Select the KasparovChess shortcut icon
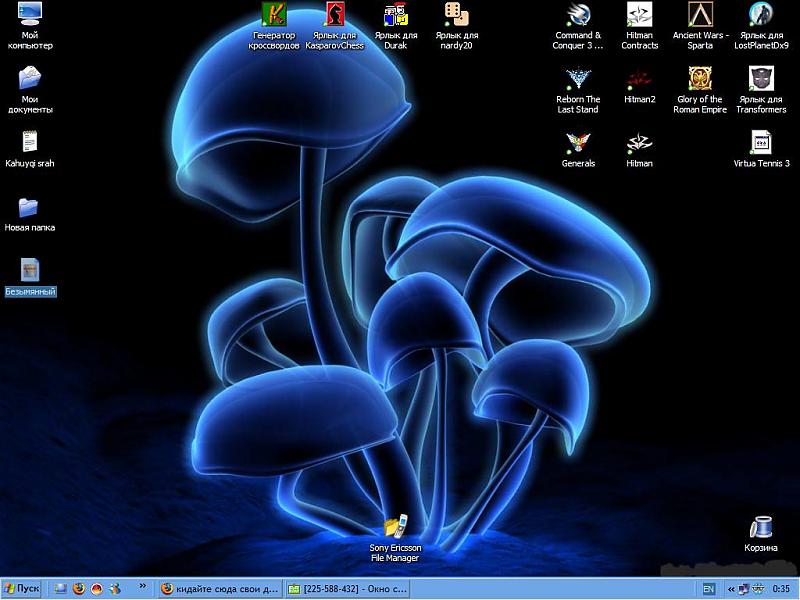800x600 pixels. [x=334, y=15]
